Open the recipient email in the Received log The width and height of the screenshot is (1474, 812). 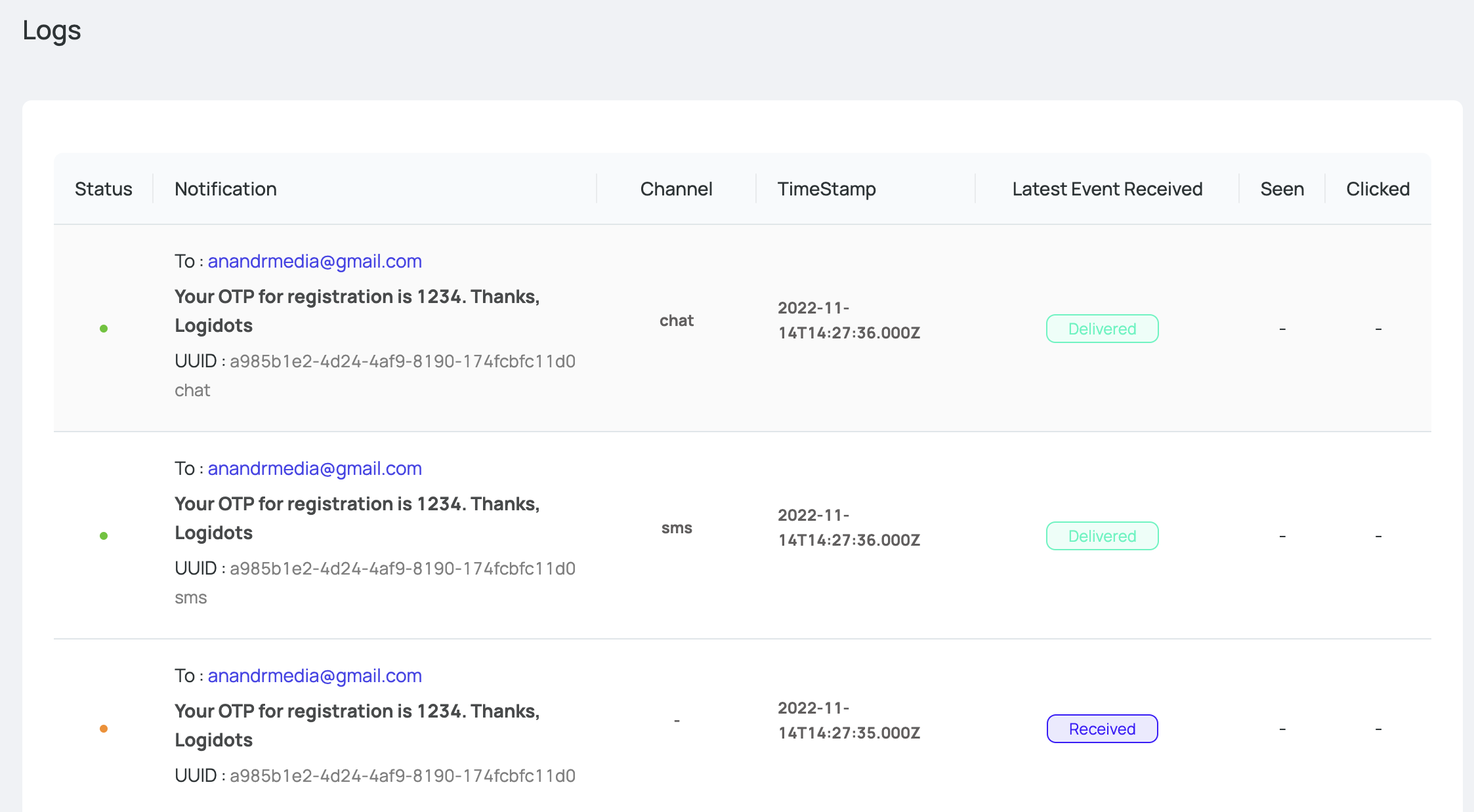pos(315,676)
